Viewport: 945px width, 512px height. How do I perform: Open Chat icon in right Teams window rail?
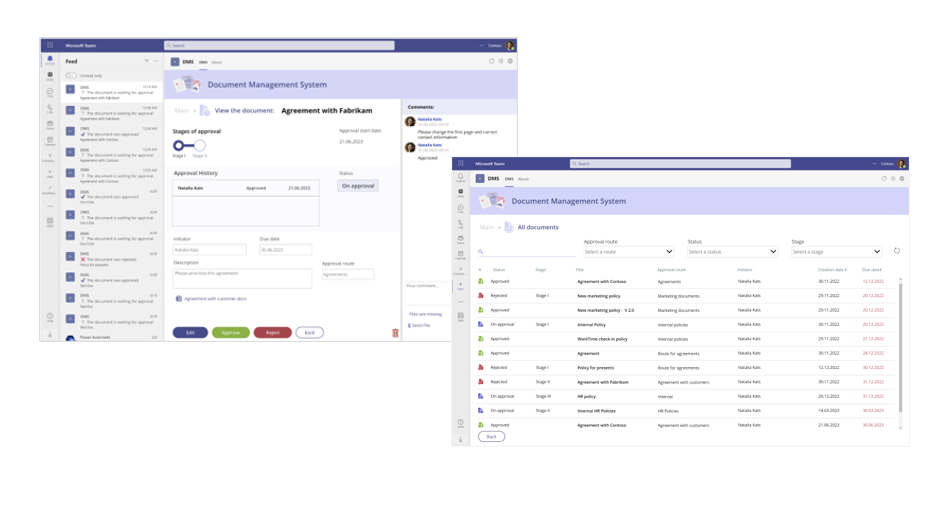pyautogui.click(x=460, y=208)
